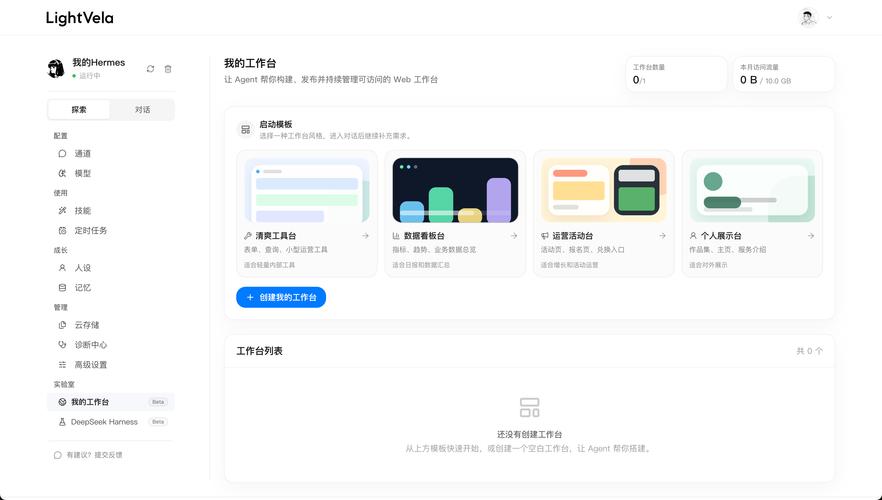This screenshot has height=500, width=882.
Task: Click the 工作台数量 stat card
Action: [x=676, y=74]
